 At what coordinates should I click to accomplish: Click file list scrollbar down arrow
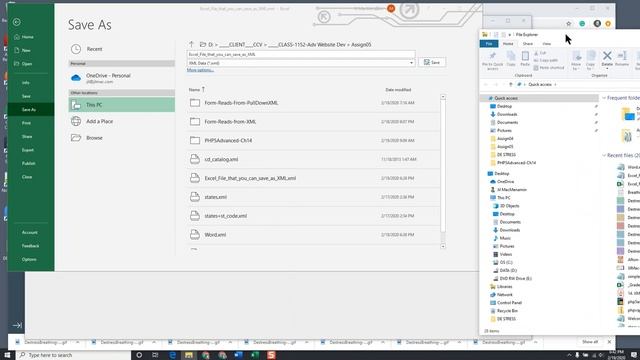pos(443,246)
